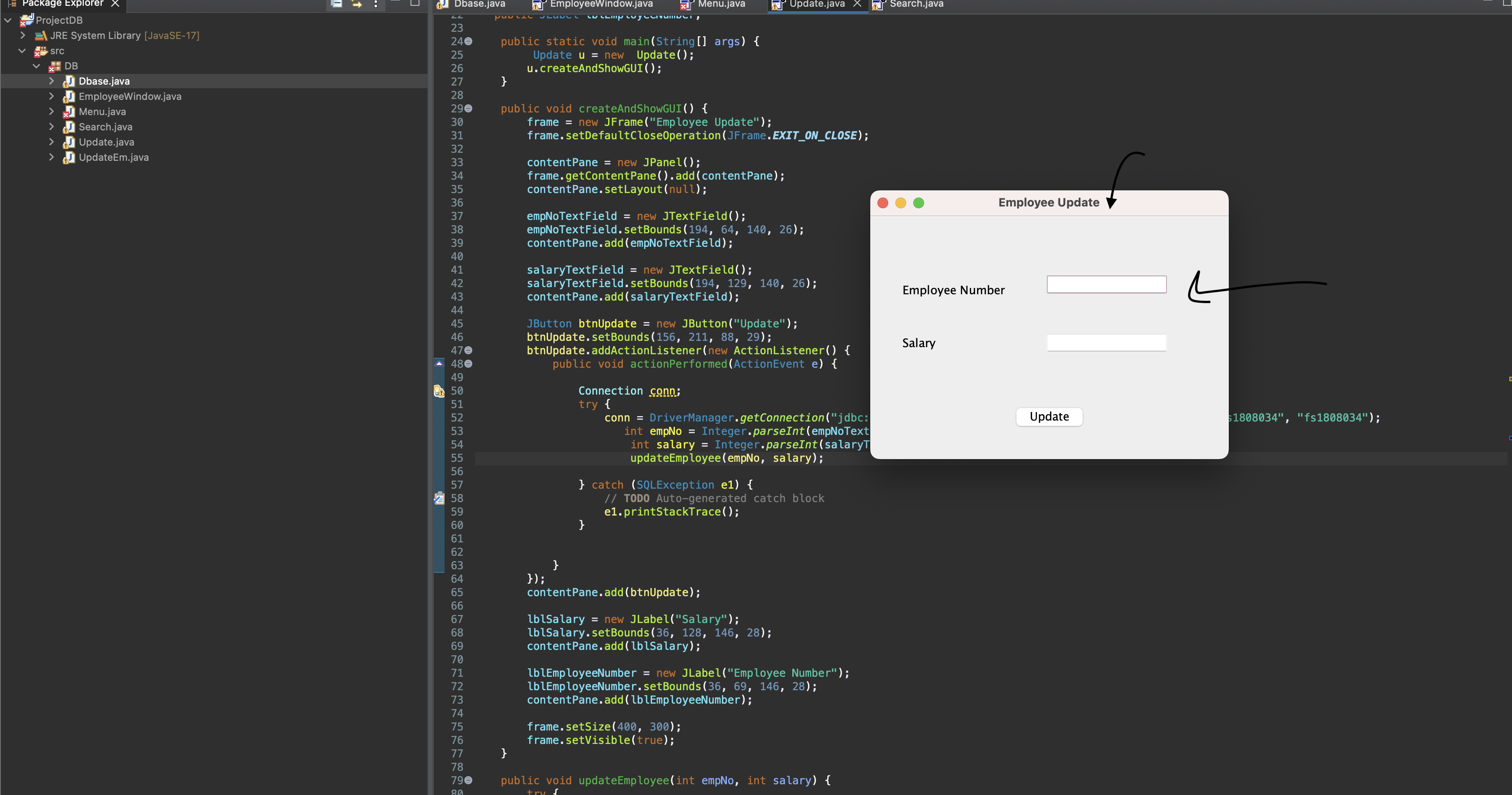Click the task marker on line 58 gutter
This screenshot has height=795, width=1512.
tap(439, 498)
